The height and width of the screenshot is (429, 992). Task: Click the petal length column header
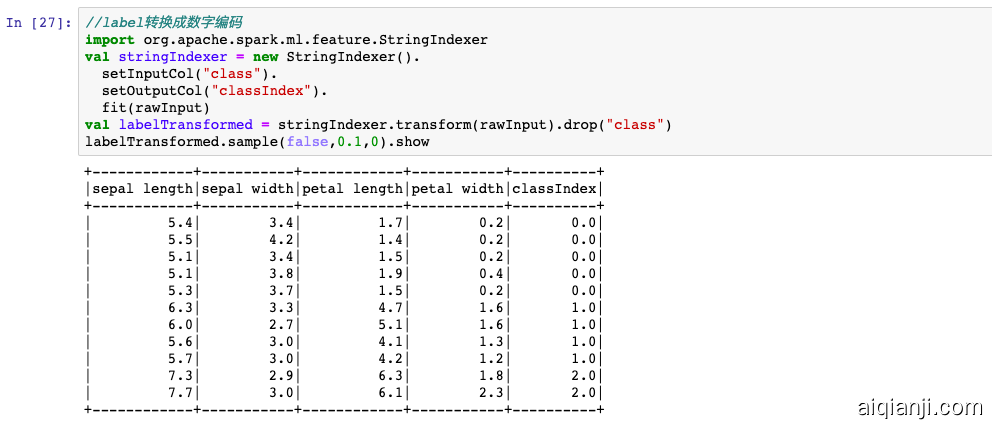pos(352,188)
